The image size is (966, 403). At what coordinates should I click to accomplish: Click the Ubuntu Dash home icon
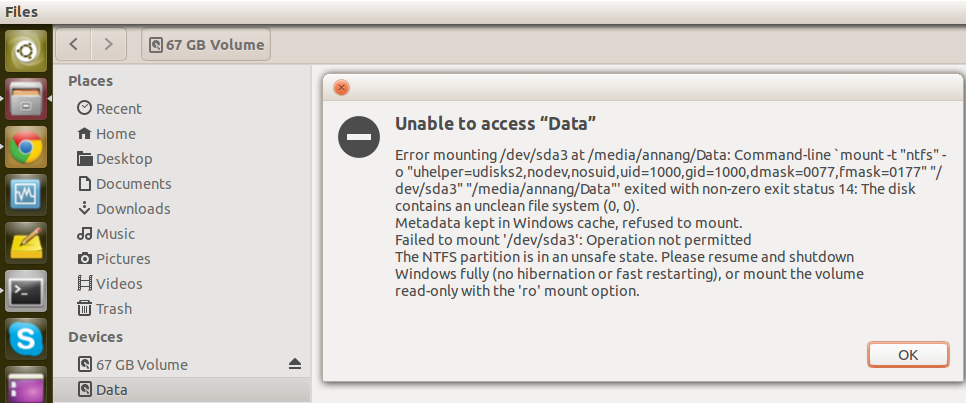tap(26, 52)
